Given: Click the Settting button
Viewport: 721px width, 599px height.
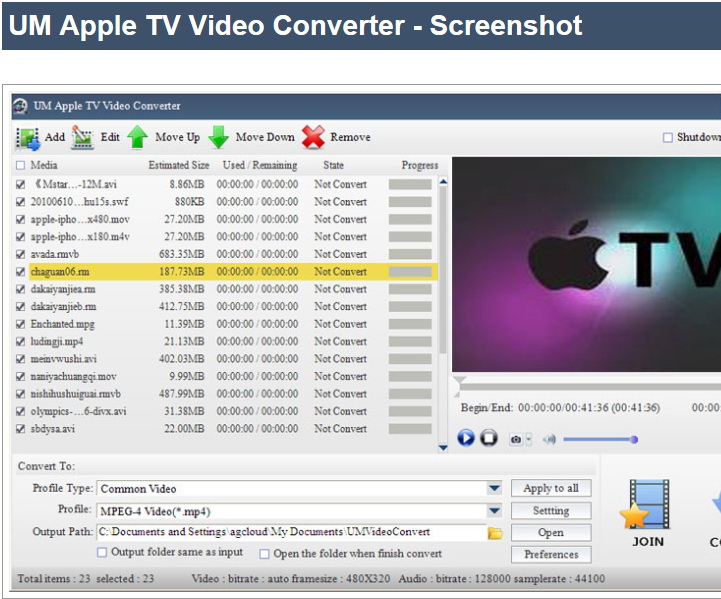Looking at the screenshot, I should (551, 510).
